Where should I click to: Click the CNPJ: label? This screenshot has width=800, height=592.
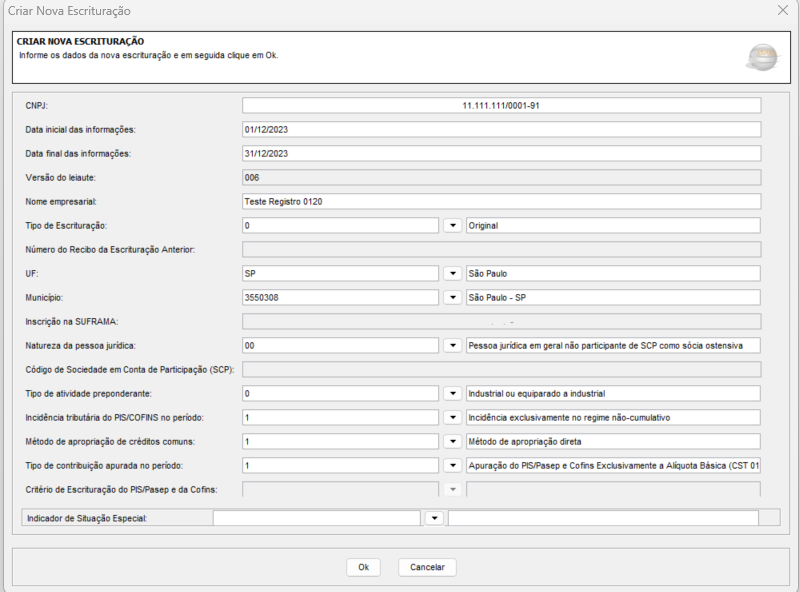tap(36, 106)
